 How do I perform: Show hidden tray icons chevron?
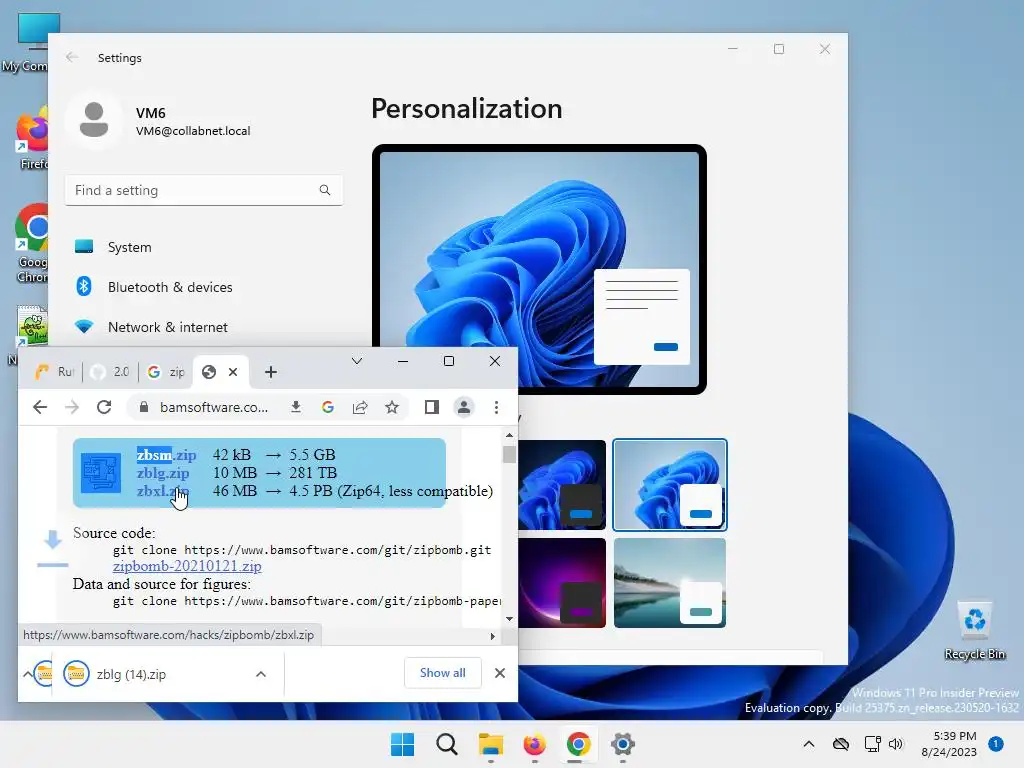pos(808,744)
